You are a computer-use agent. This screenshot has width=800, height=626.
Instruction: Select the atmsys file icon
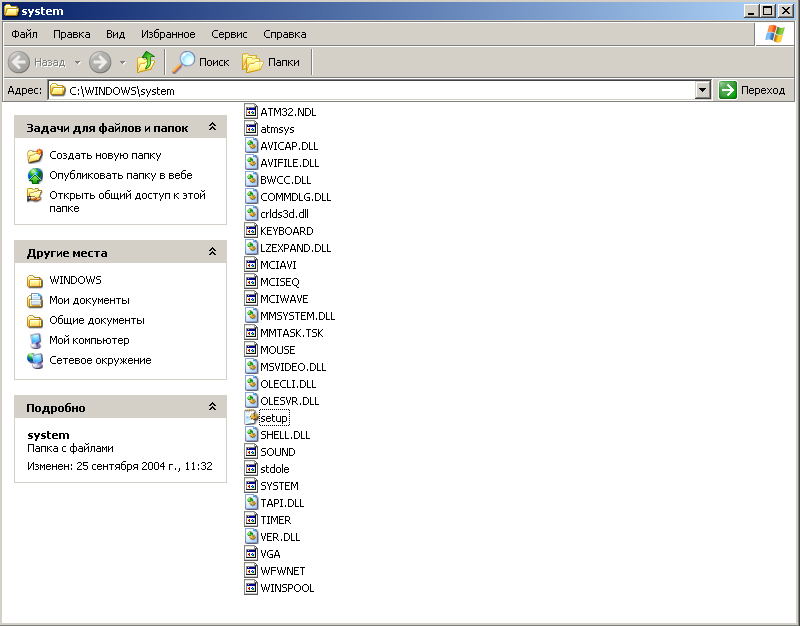251,129
